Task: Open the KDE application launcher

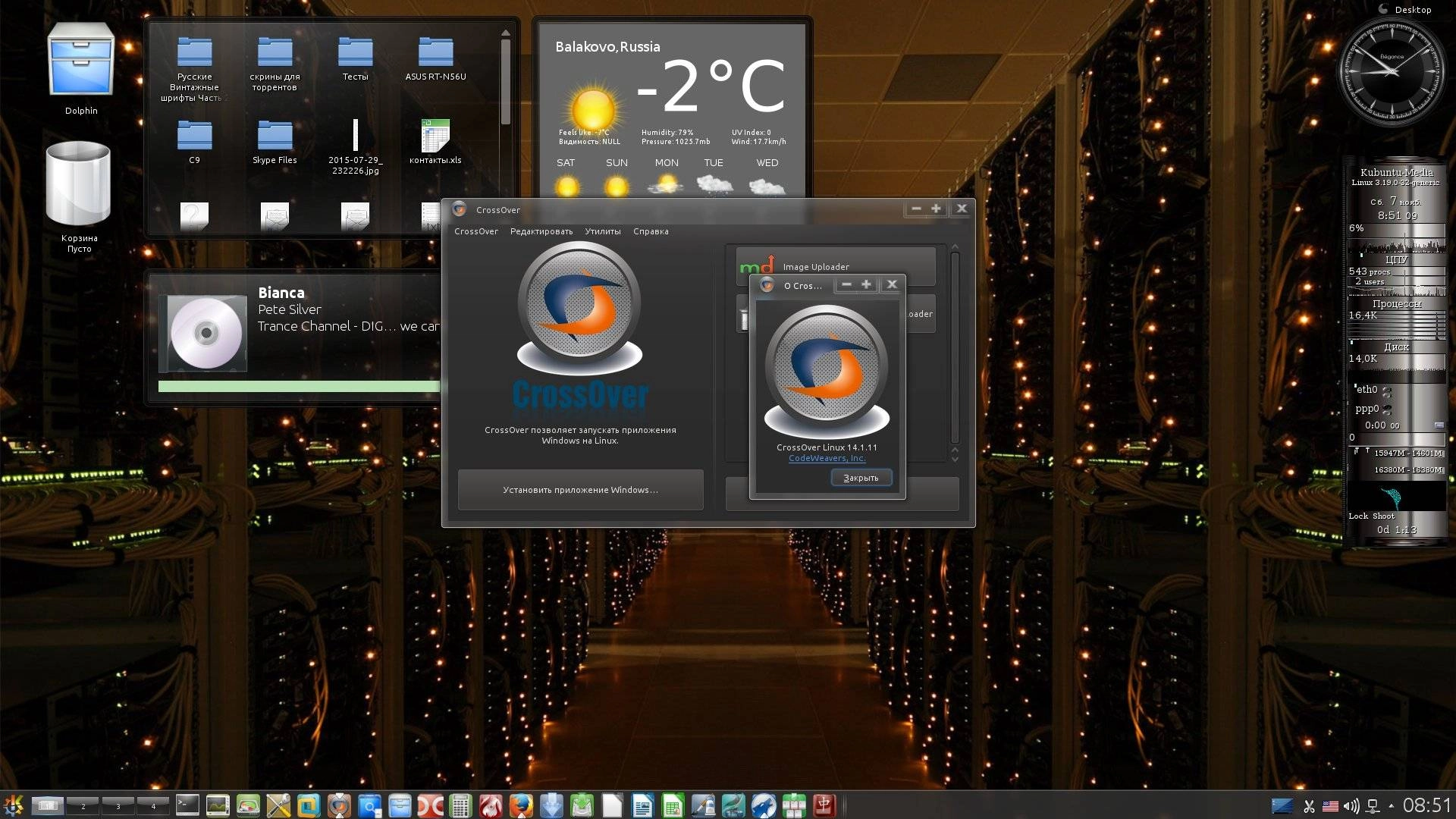Action: (x=13, y=805)
